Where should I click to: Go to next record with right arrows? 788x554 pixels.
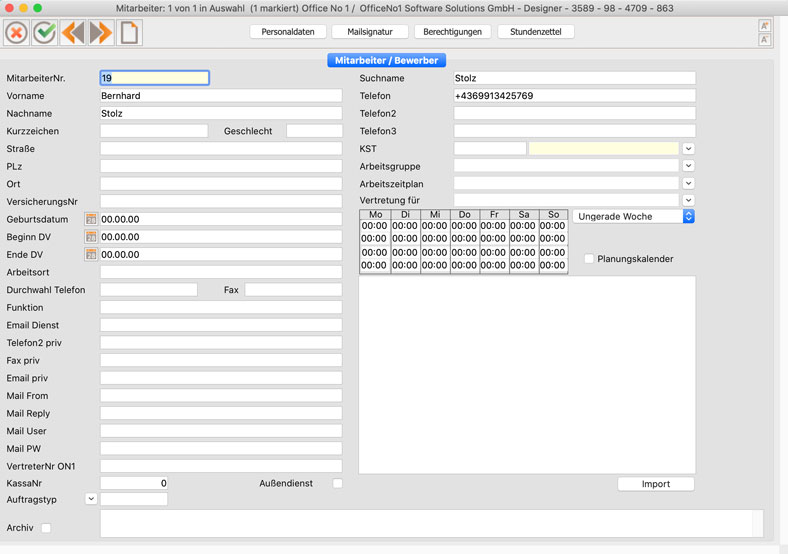pos(101,33)
